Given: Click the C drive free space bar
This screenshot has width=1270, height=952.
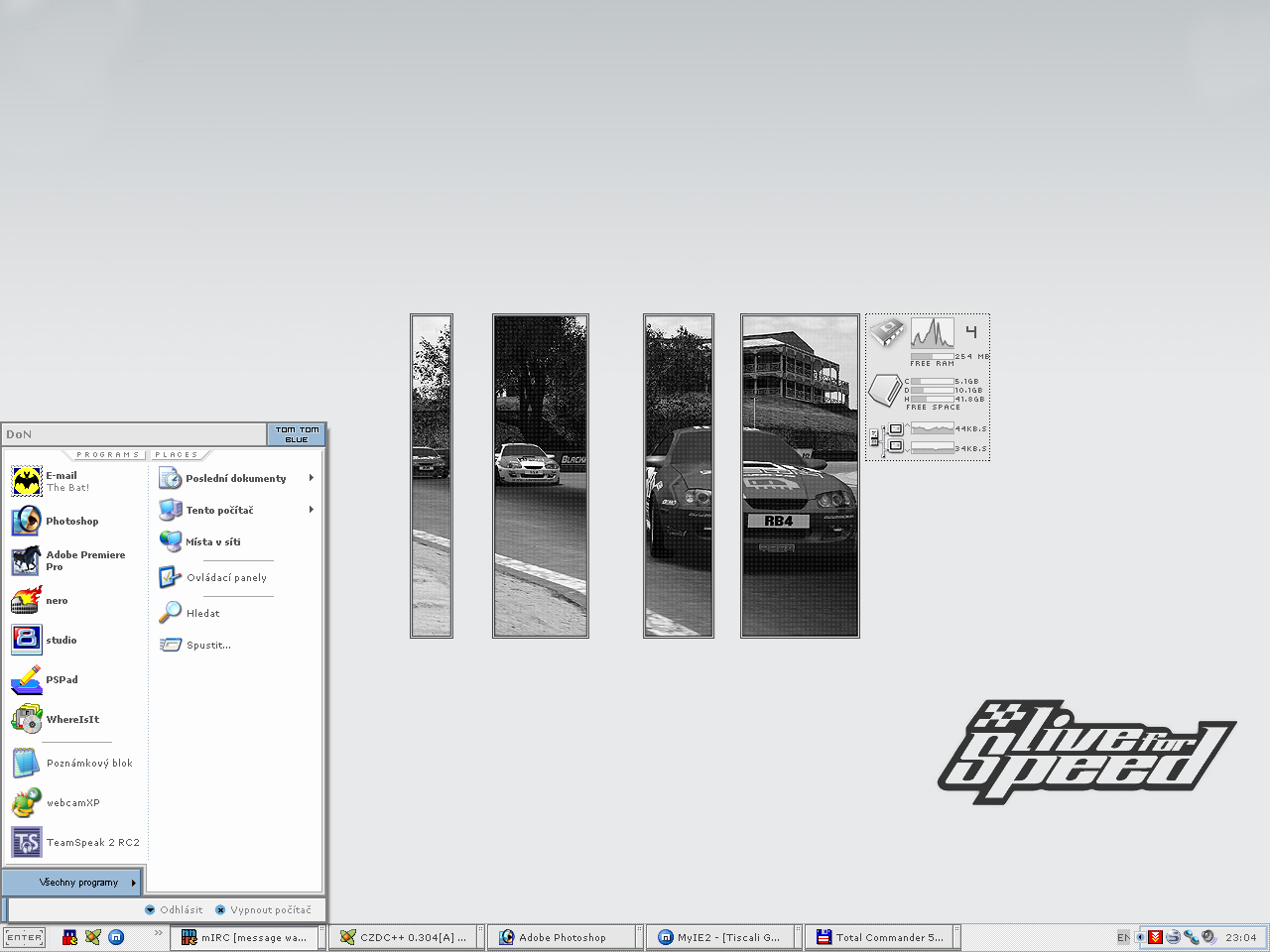Looking at the screenshot, I should pos(932,381).
